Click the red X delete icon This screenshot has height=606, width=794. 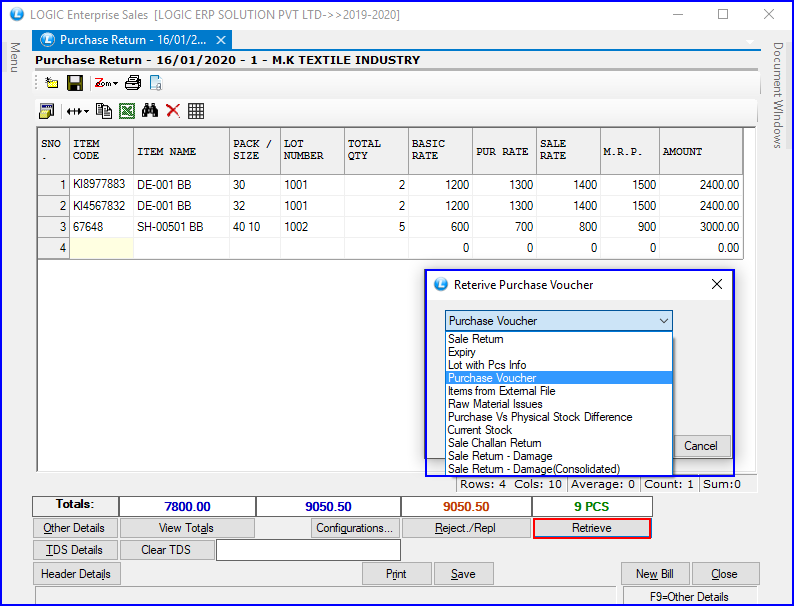pyautogui.click(x=173, y=111)
